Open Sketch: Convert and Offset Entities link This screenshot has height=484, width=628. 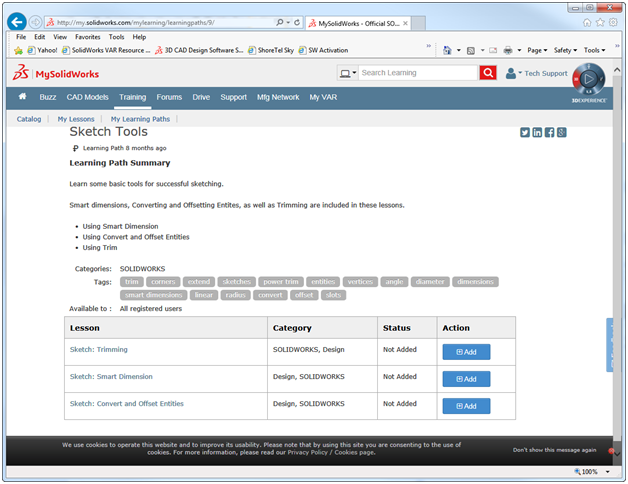coord(127,403)
